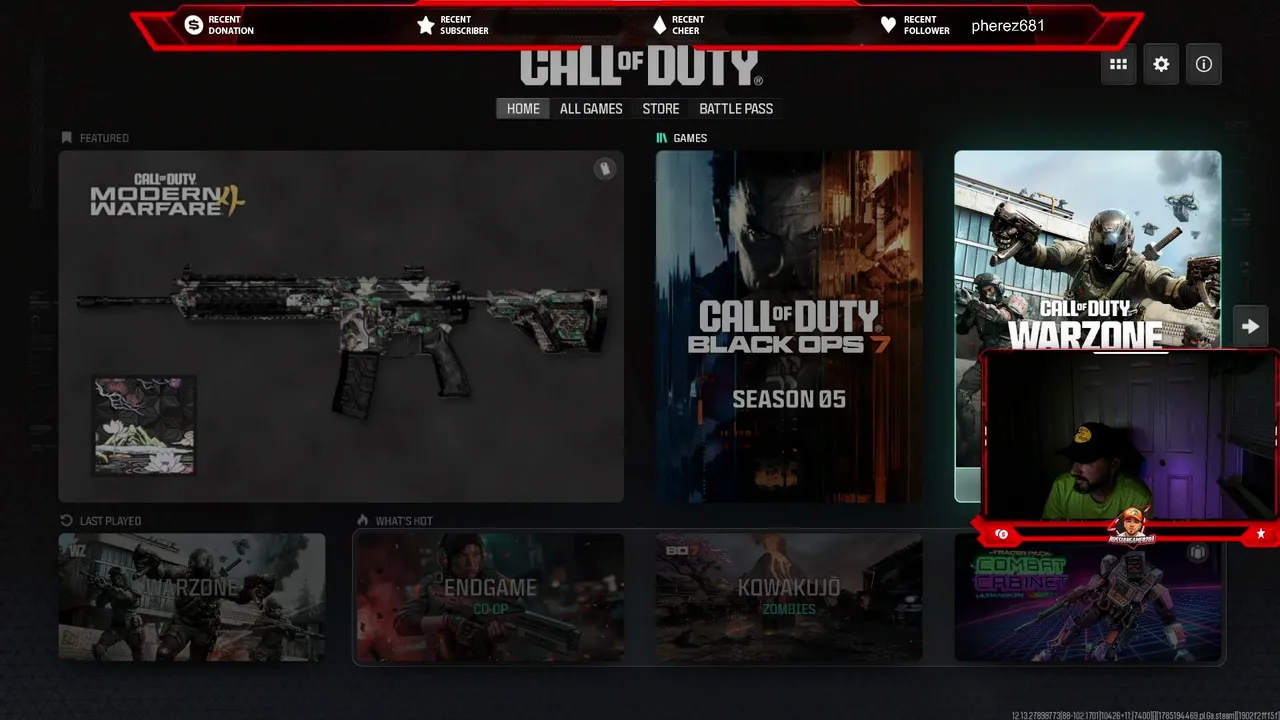Click the Call of Duty logo
This screenshot has width=1280, height=720.
641,67
